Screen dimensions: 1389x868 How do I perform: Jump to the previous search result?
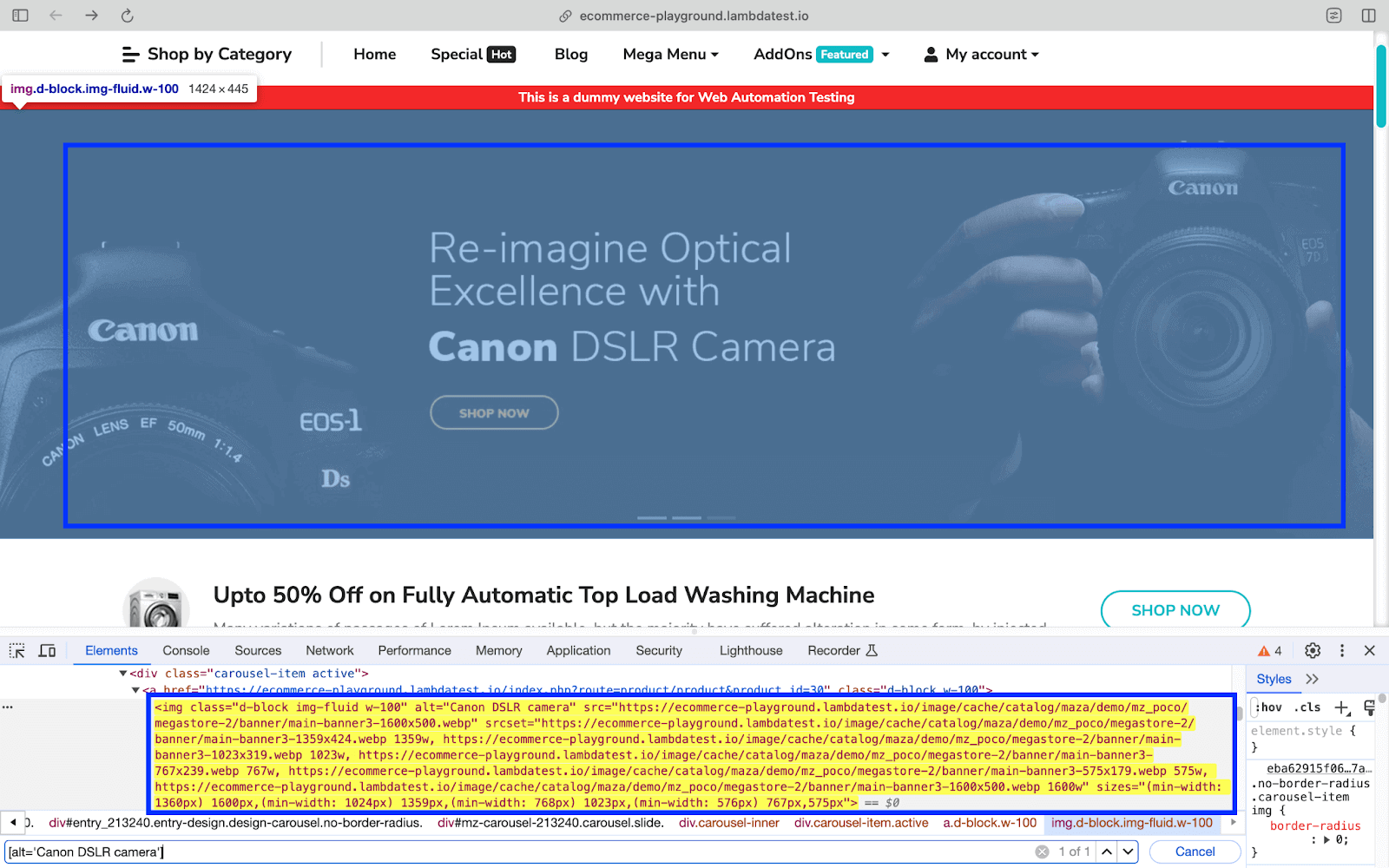click(x=1107, y=852)
